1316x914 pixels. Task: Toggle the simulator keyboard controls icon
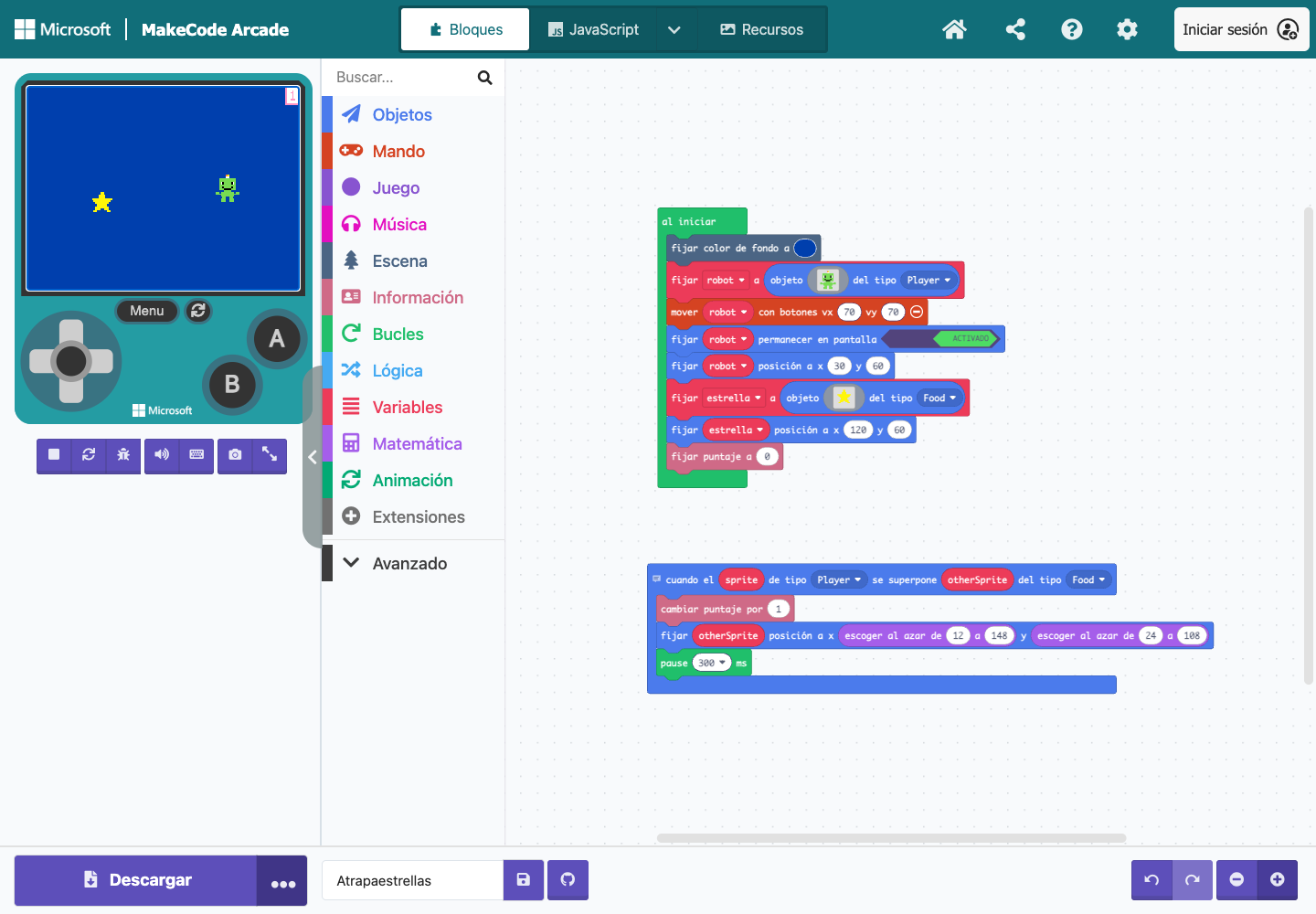point(196,454)
